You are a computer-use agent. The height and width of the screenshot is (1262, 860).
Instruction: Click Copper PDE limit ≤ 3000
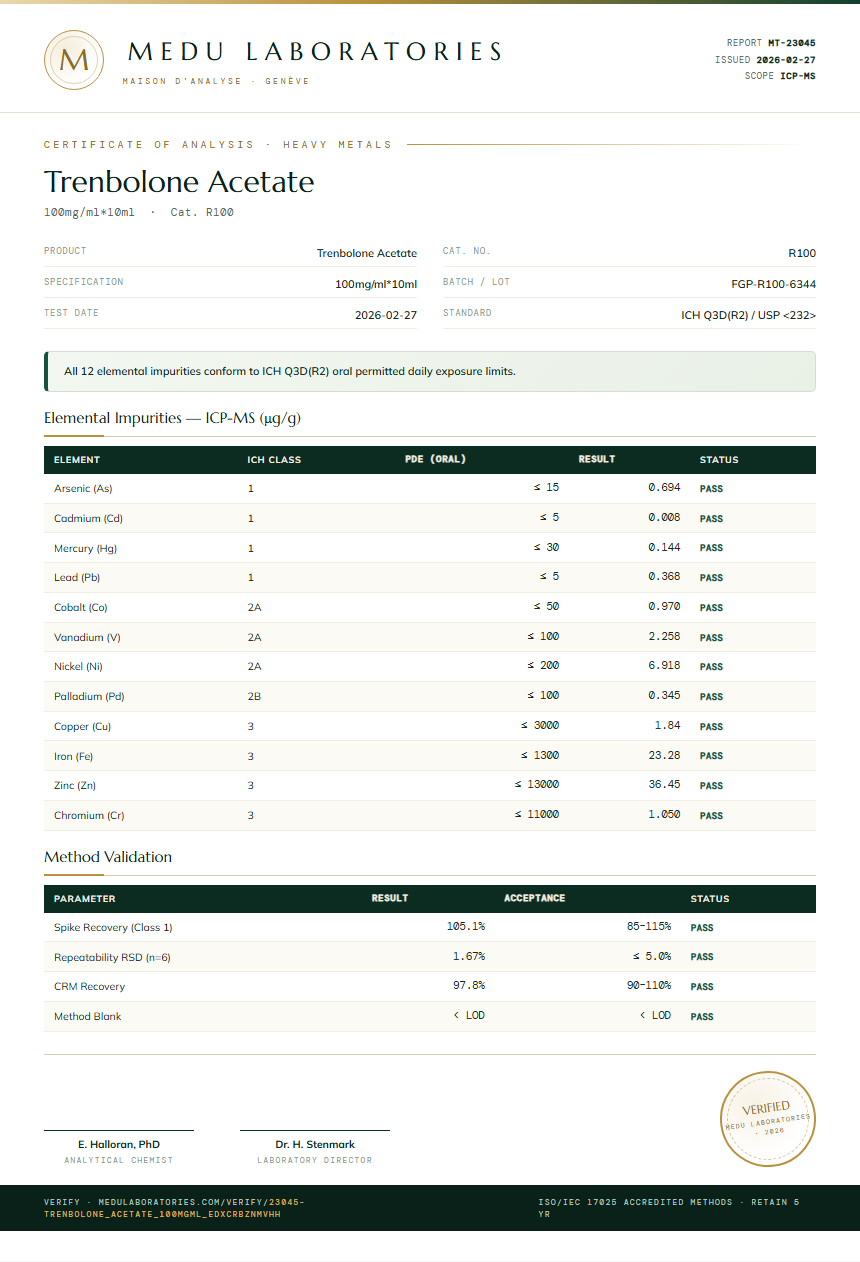(x=540, y=725)
